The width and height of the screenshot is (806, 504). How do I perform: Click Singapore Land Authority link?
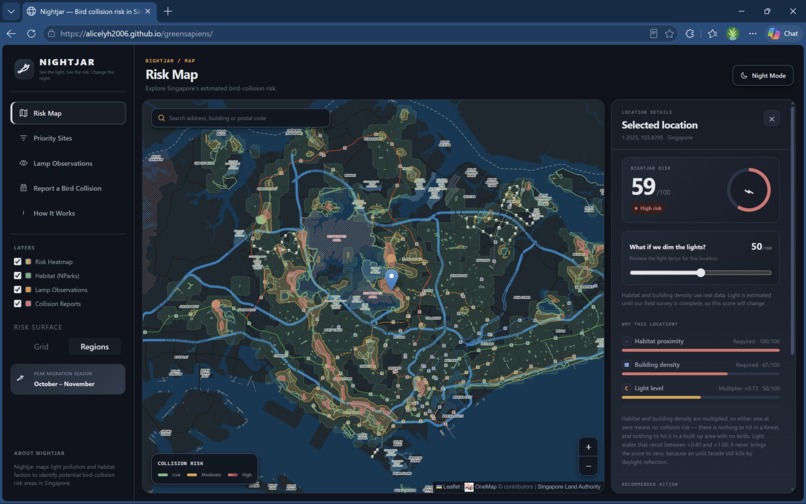[569, 487]
